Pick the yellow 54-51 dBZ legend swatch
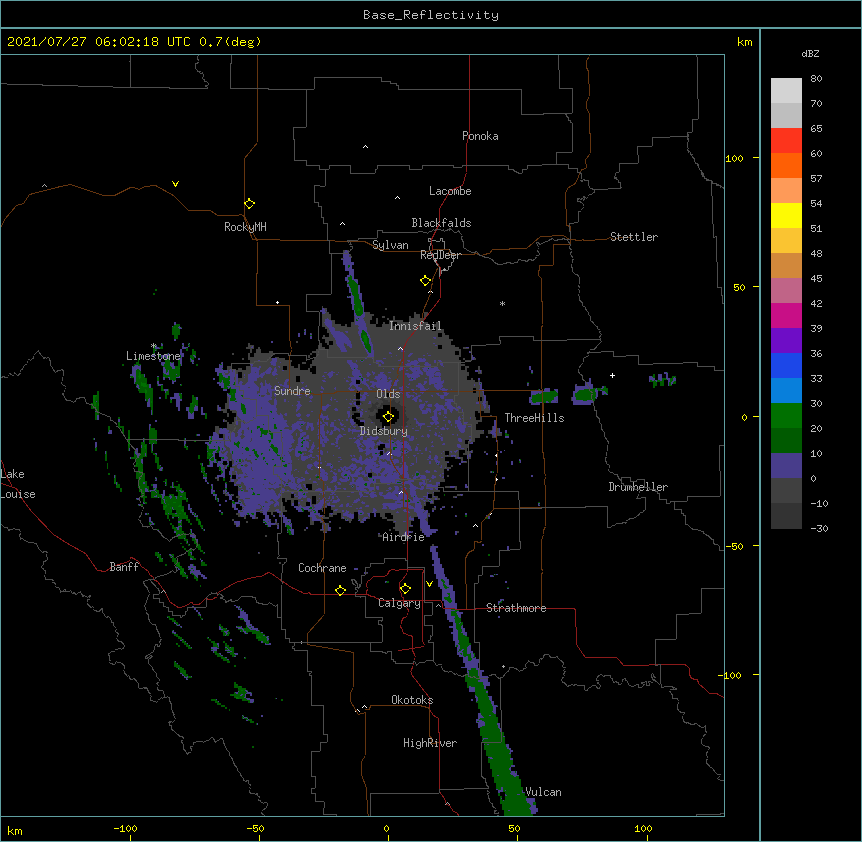The height and width of the screenshot is (842, 862). 786,215
